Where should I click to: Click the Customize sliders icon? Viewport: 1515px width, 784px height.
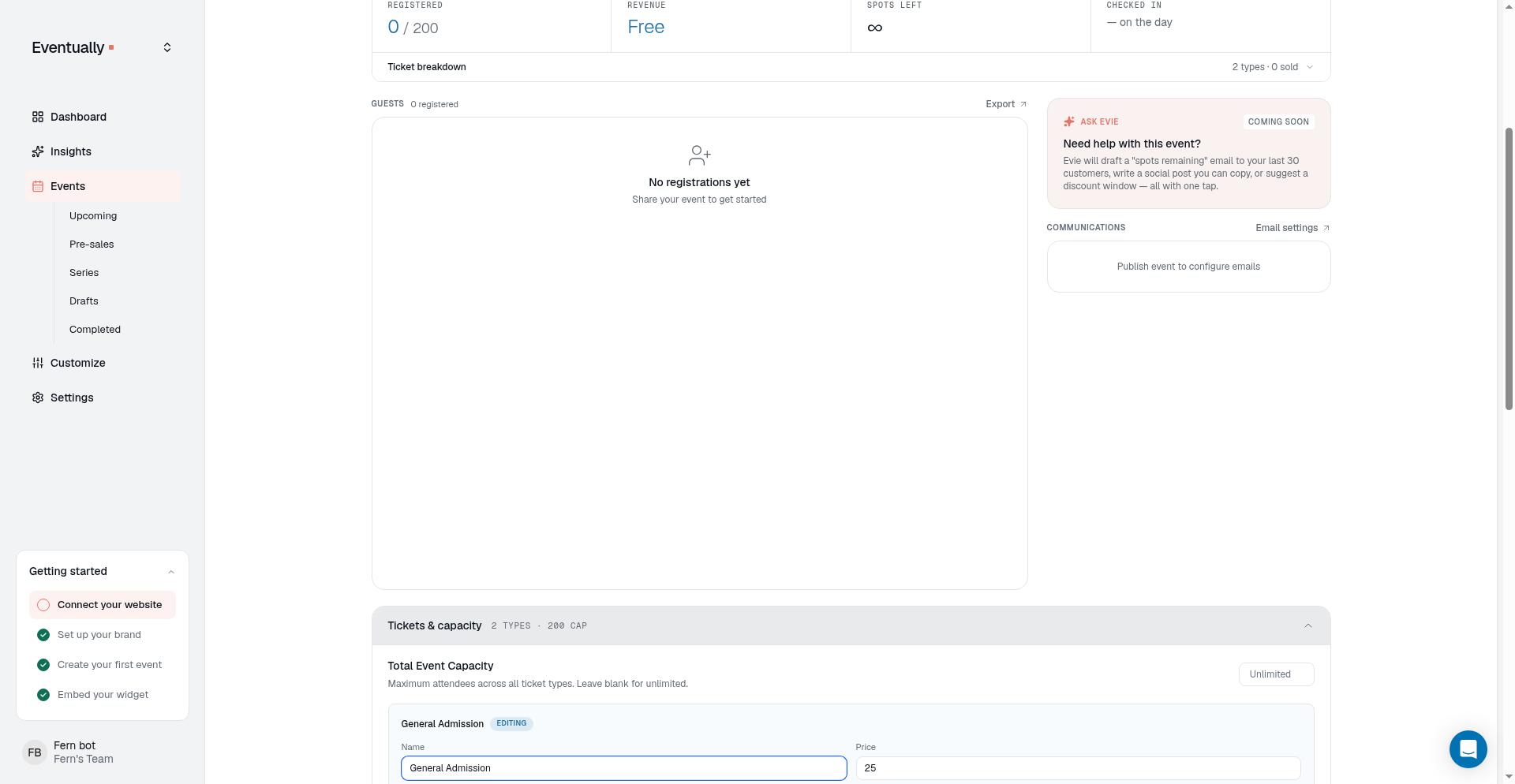(x=38, y=363)
